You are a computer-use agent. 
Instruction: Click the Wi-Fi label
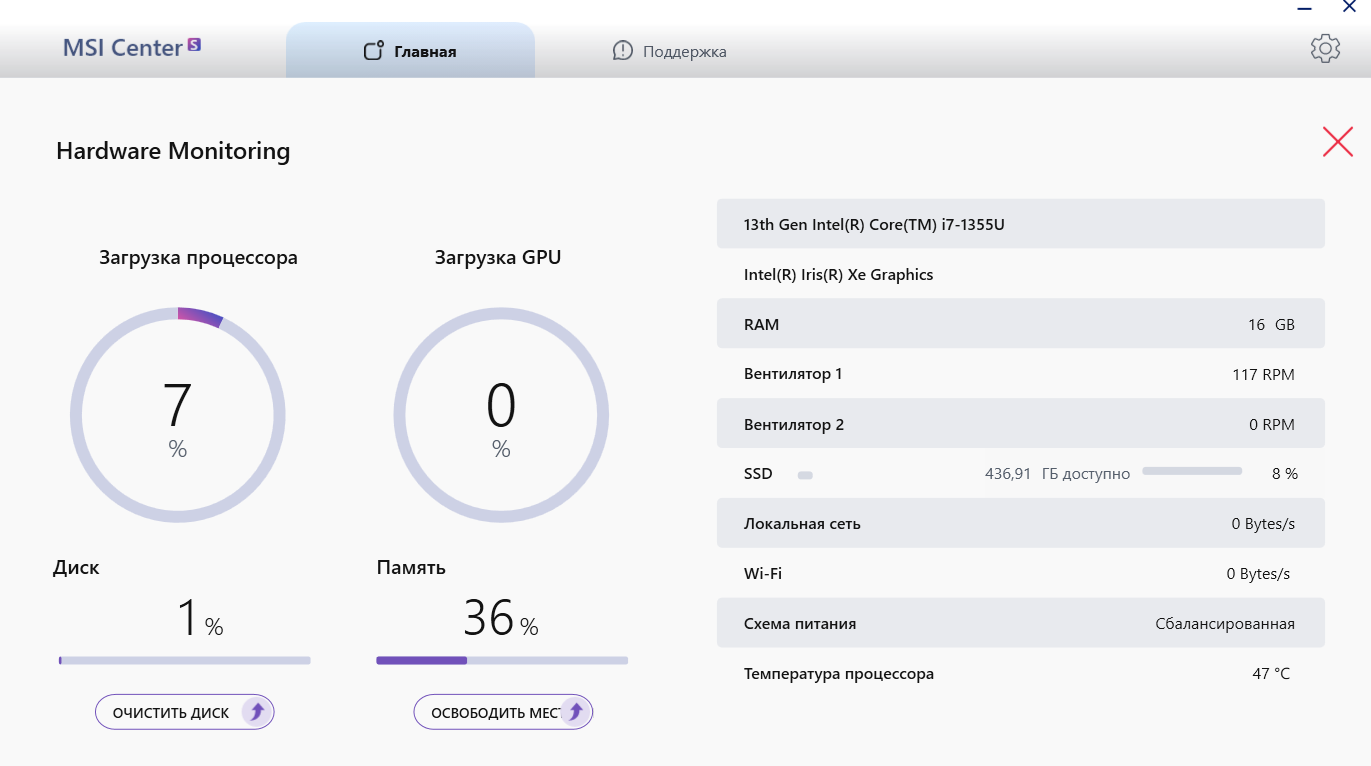pos(763,574)
